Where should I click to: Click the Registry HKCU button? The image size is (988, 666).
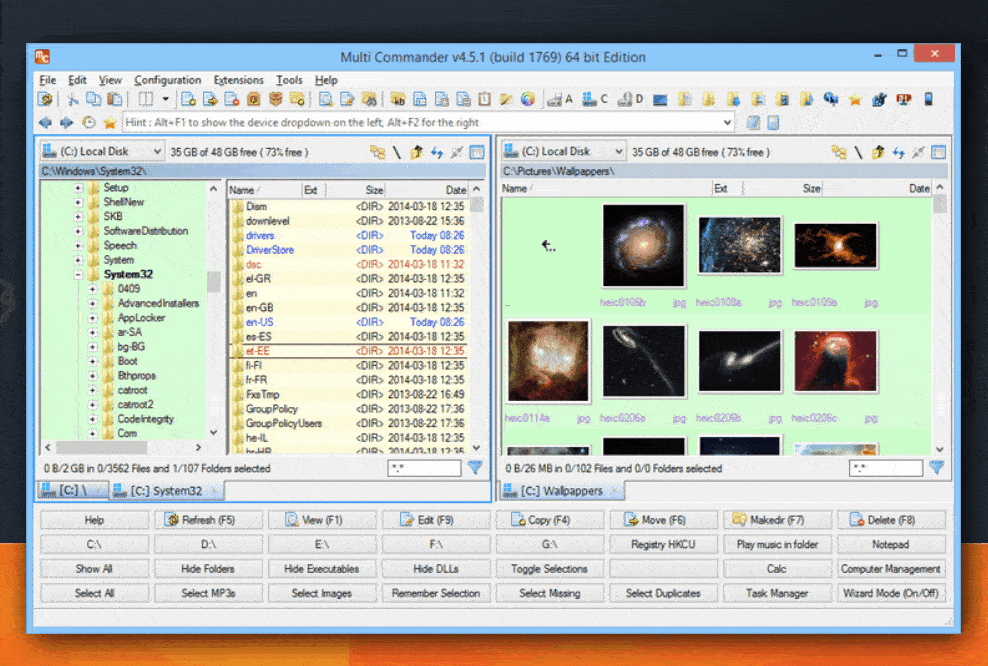point(663,544)
